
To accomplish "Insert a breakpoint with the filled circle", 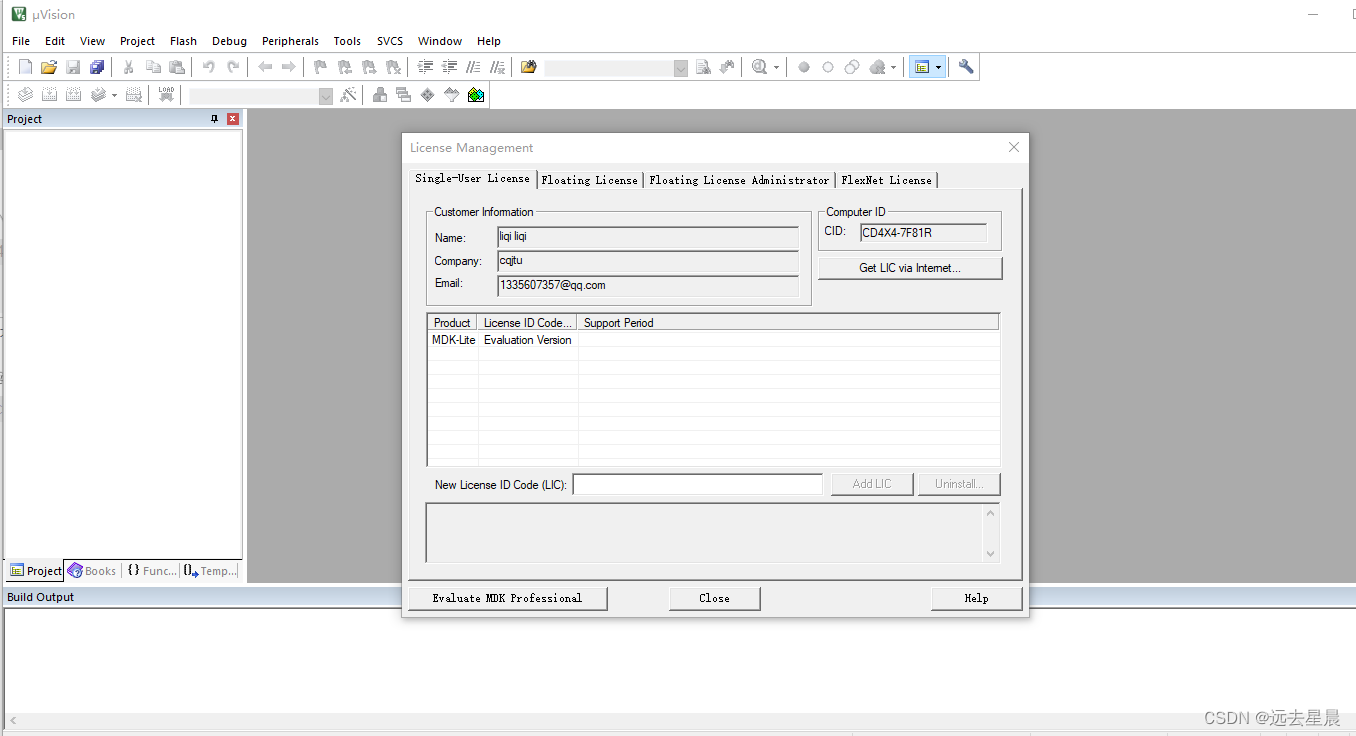I will click(x=804, y=67).
